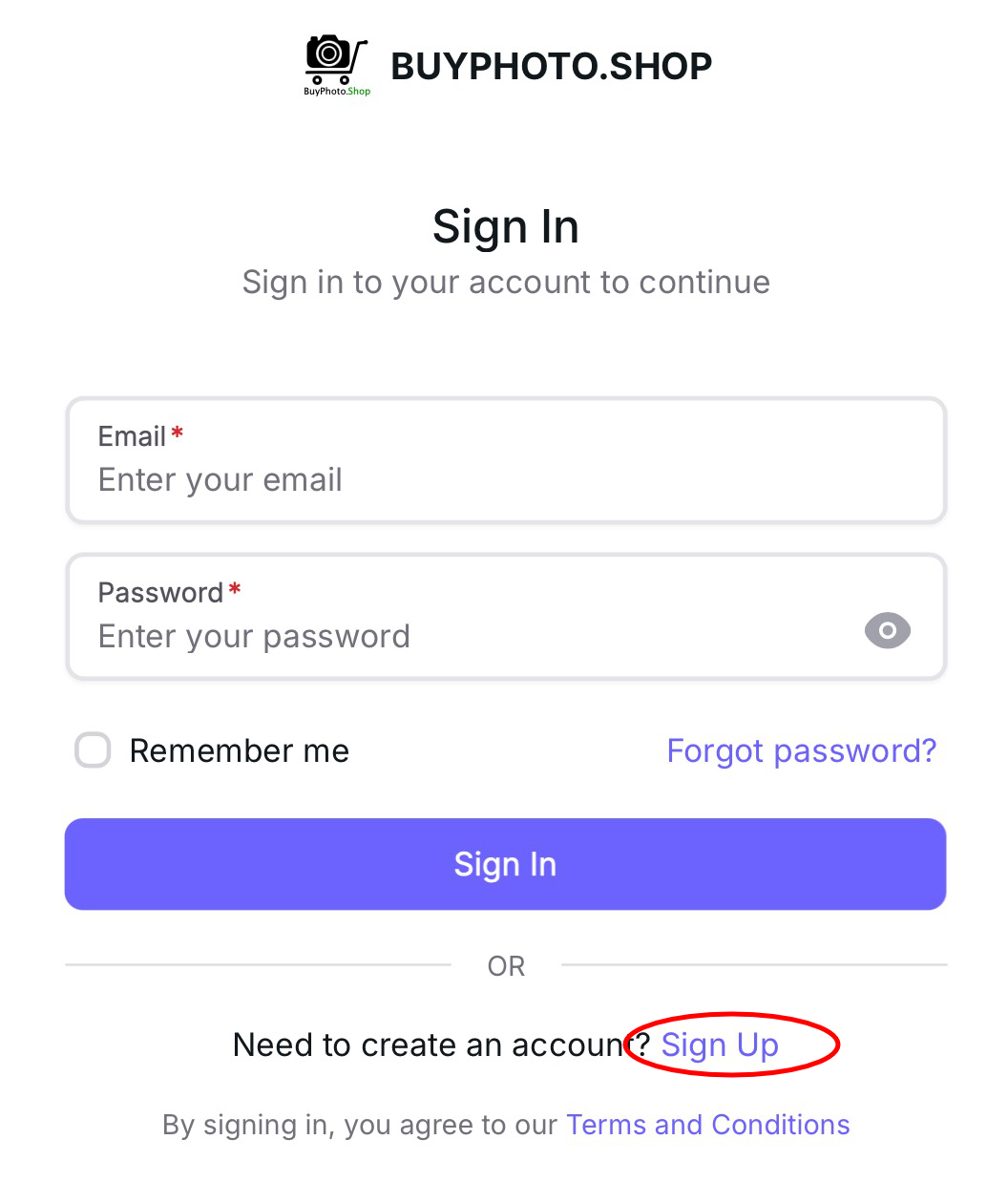This screenshot has height=1203, width=1008.
Task: Go to the Sign Up page link
Action: pyautogui.click(x=720, y=1045)
